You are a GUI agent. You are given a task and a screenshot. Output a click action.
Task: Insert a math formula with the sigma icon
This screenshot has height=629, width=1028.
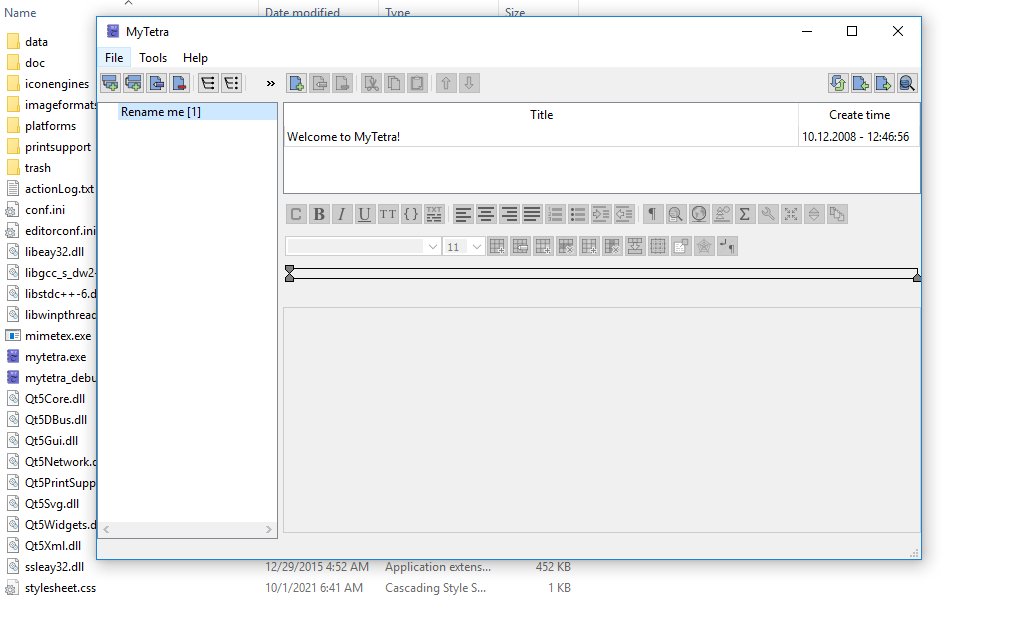[x=745, y=214]
